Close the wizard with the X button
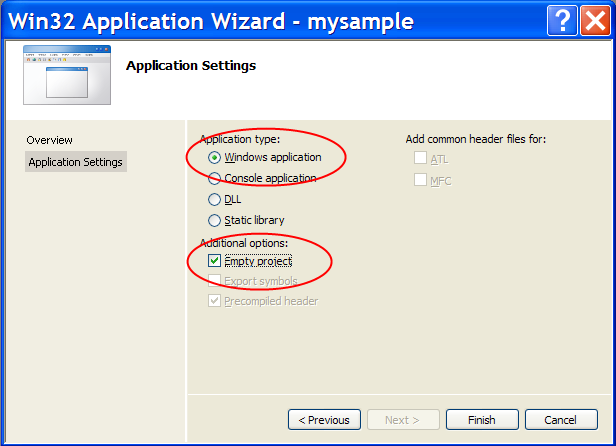The height and width of the screenshot is (446, 616). coord(595,20)
